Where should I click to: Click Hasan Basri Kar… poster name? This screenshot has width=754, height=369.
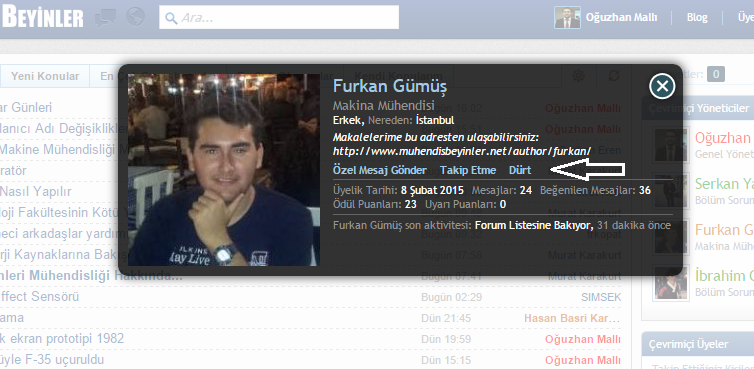(572, 318)
